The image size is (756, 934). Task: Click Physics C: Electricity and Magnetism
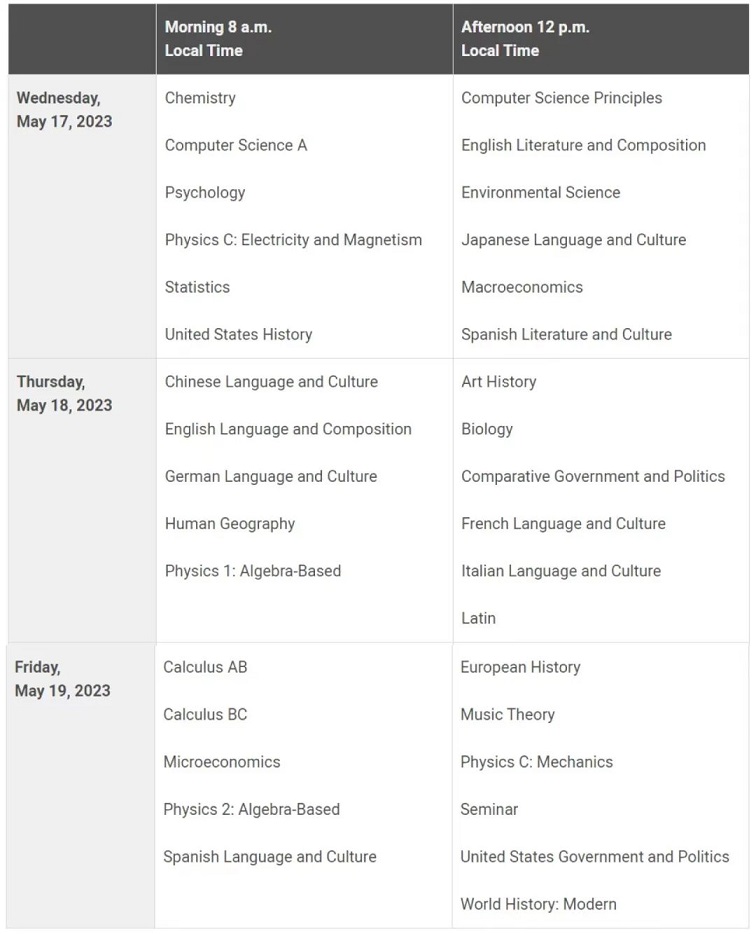click(293, 239)
